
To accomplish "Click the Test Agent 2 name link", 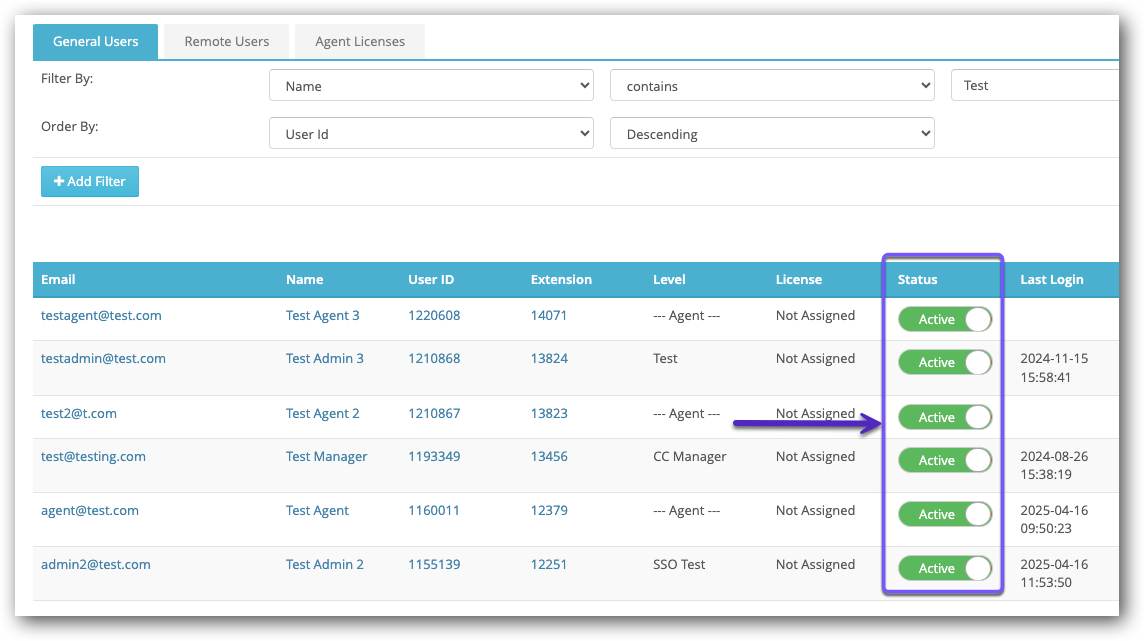I will pyautogui.click(x=322, y=413).
